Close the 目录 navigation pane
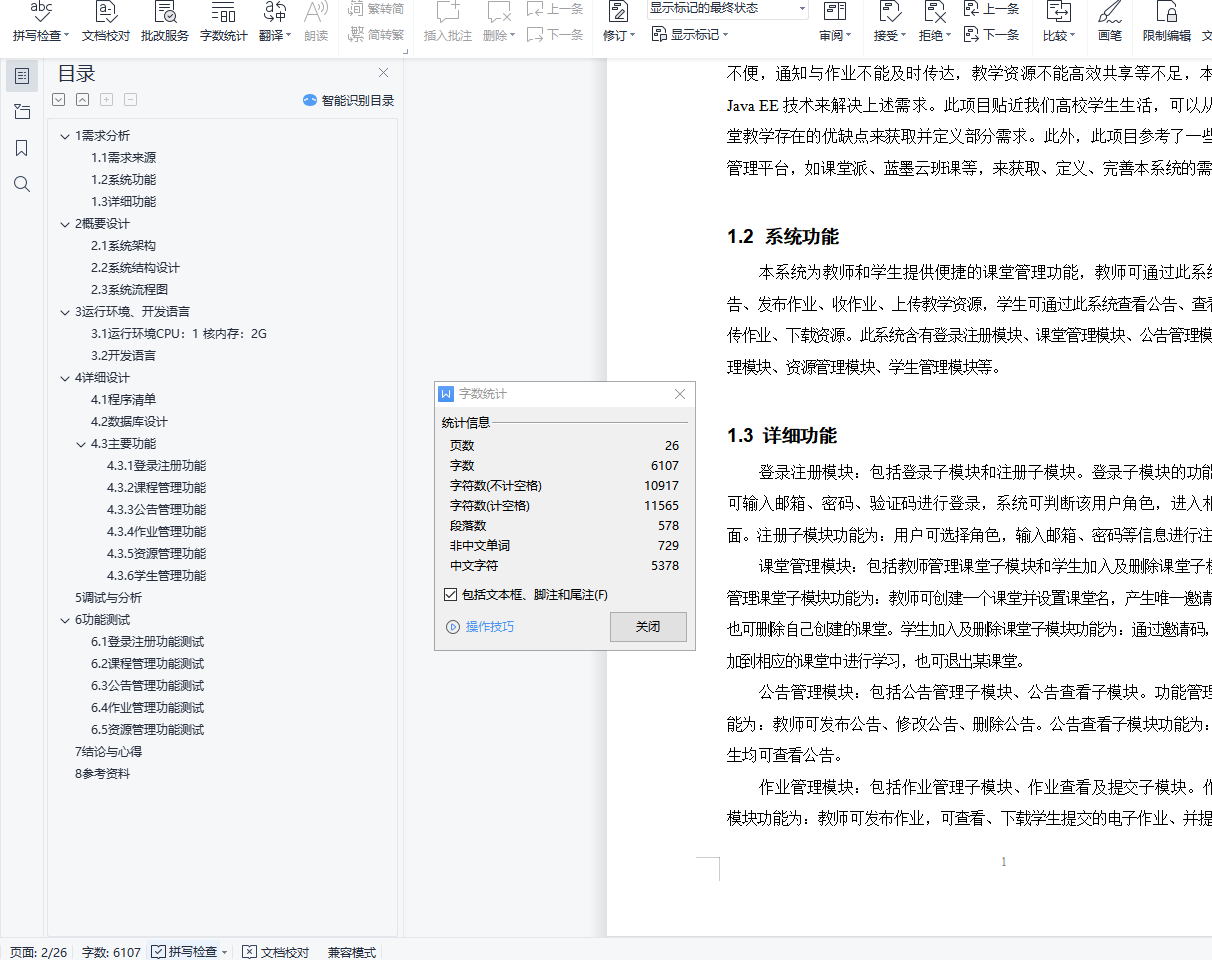 (x=383, y=73)
